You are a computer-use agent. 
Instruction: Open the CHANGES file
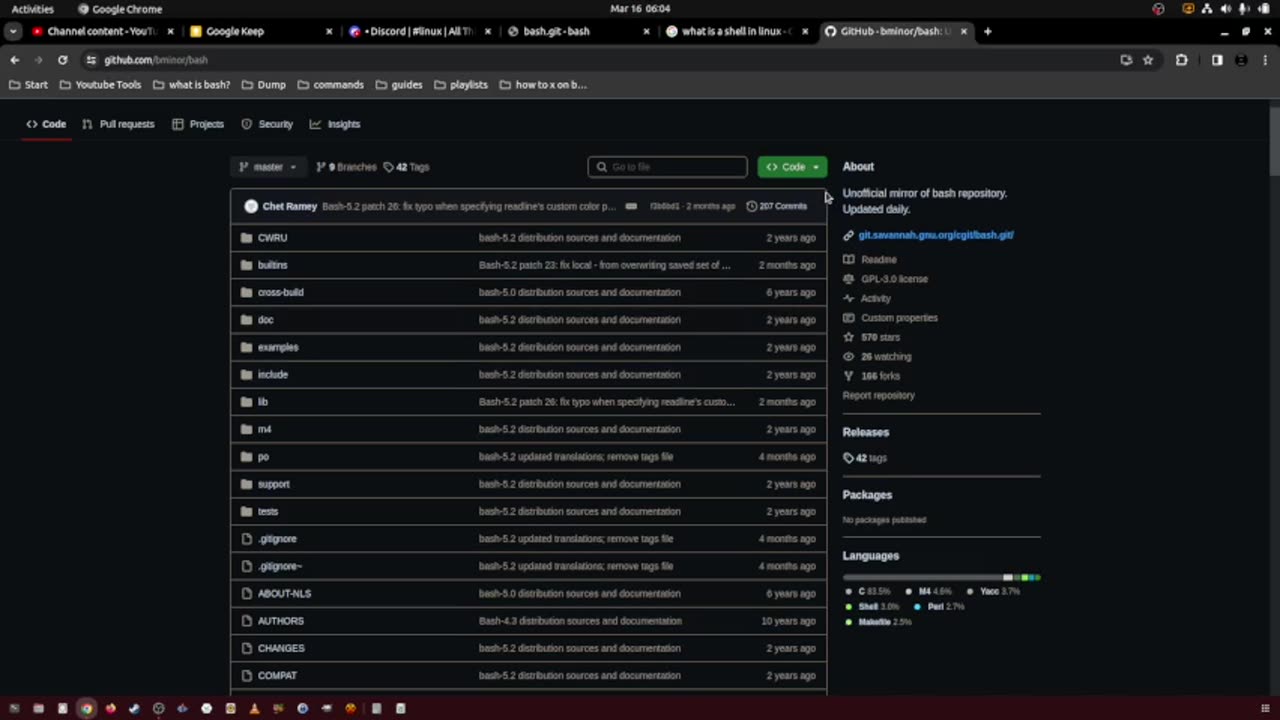(x=281, y=648)
